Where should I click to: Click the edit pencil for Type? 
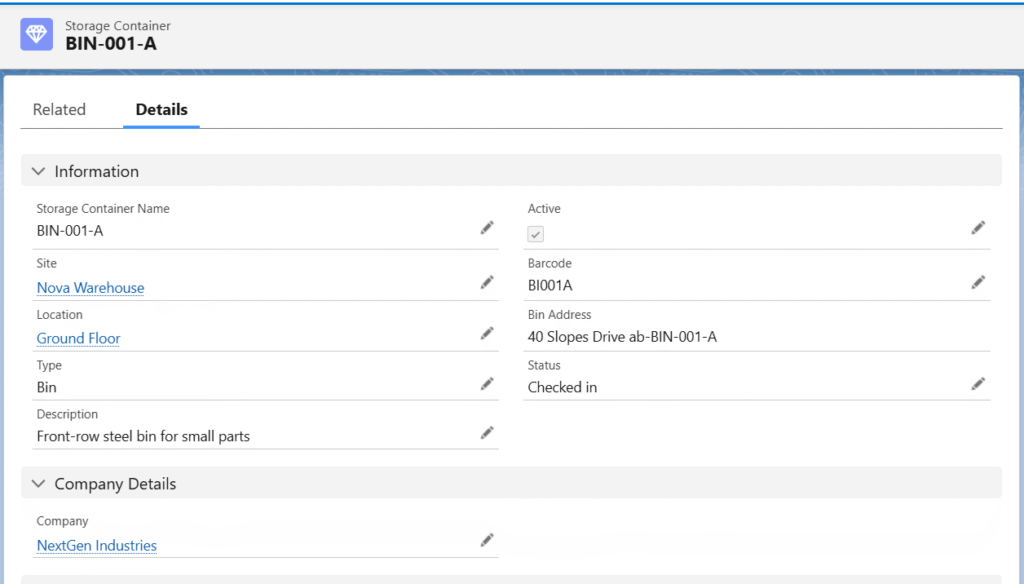[487, 384]
